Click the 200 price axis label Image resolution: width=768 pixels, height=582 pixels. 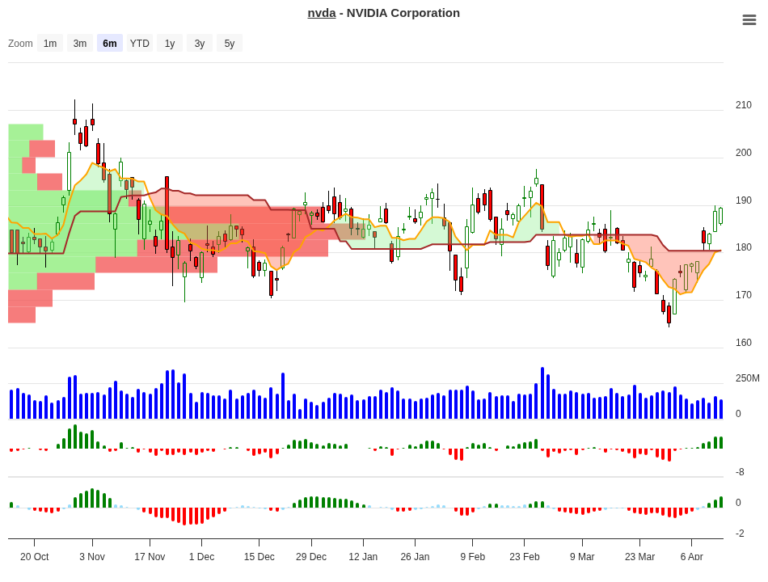743,153
